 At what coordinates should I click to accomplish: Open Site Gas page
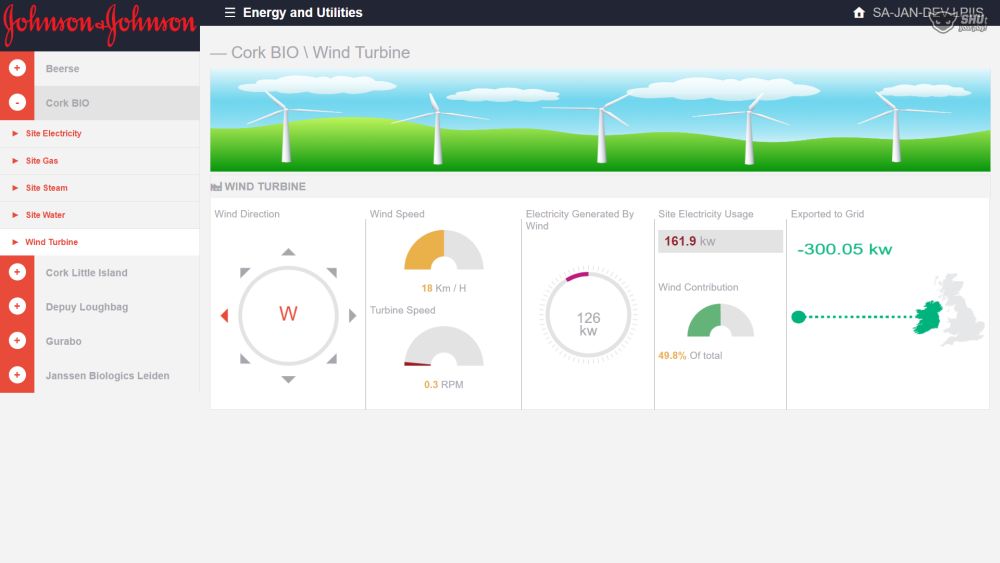pyautogui.click(x=42, y=161)
